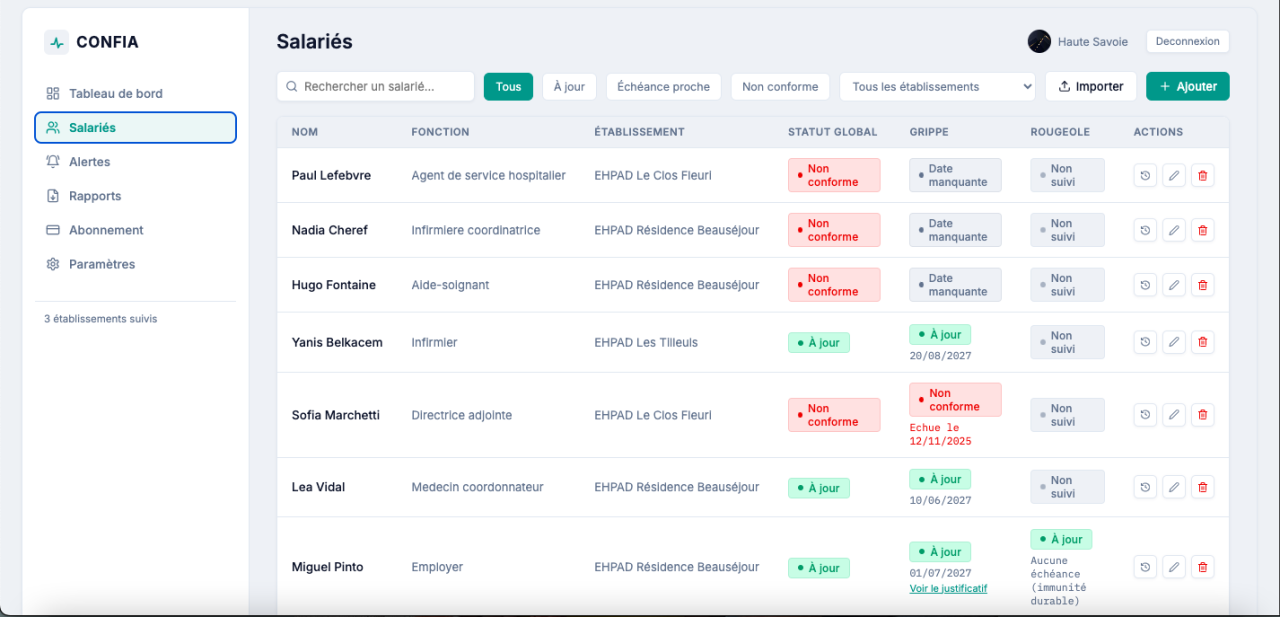
Task: Open history for Lea Vidal
Action: tap(1145, 487)
